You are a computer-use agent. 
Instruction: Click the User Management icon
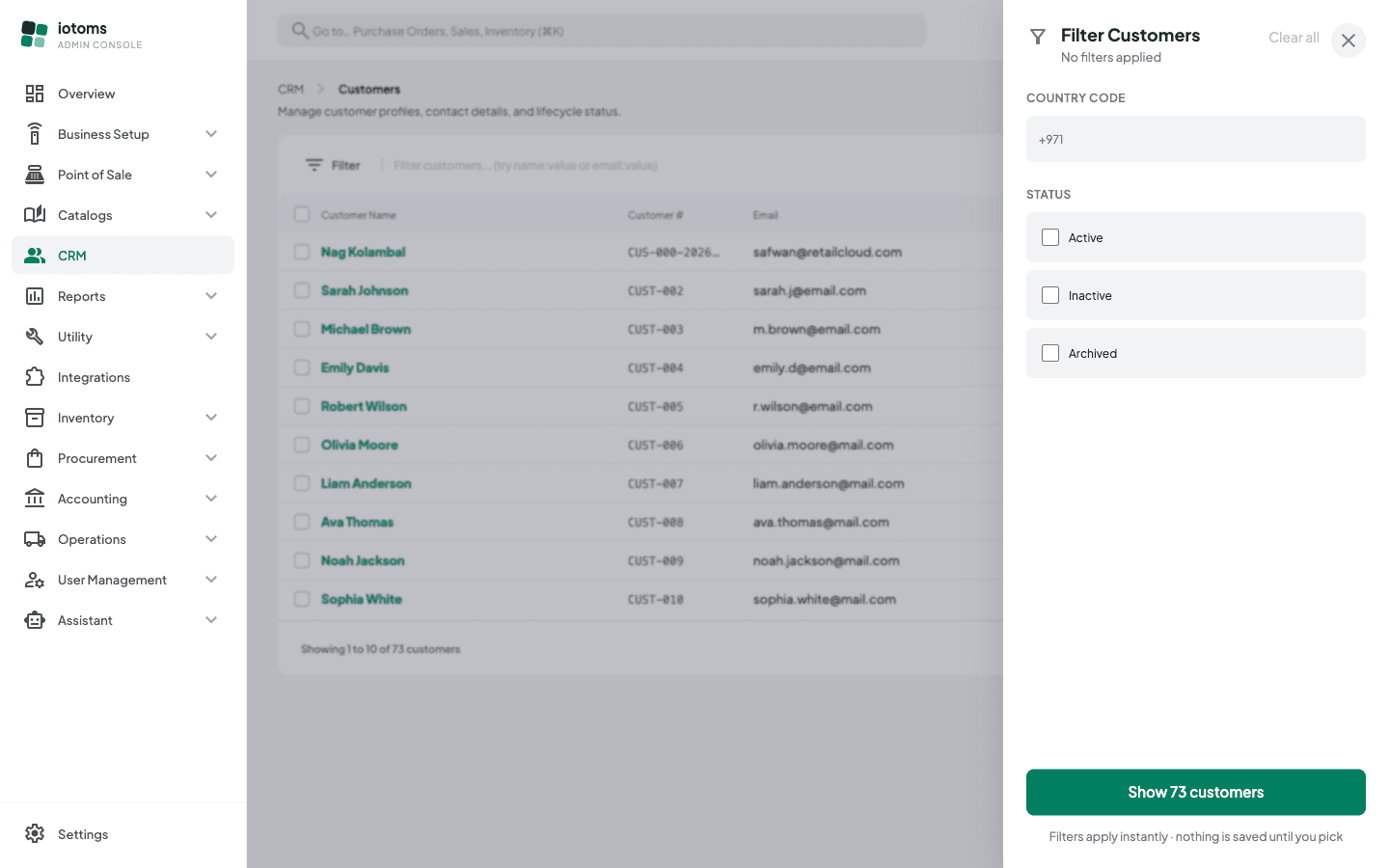pos(35,580)
